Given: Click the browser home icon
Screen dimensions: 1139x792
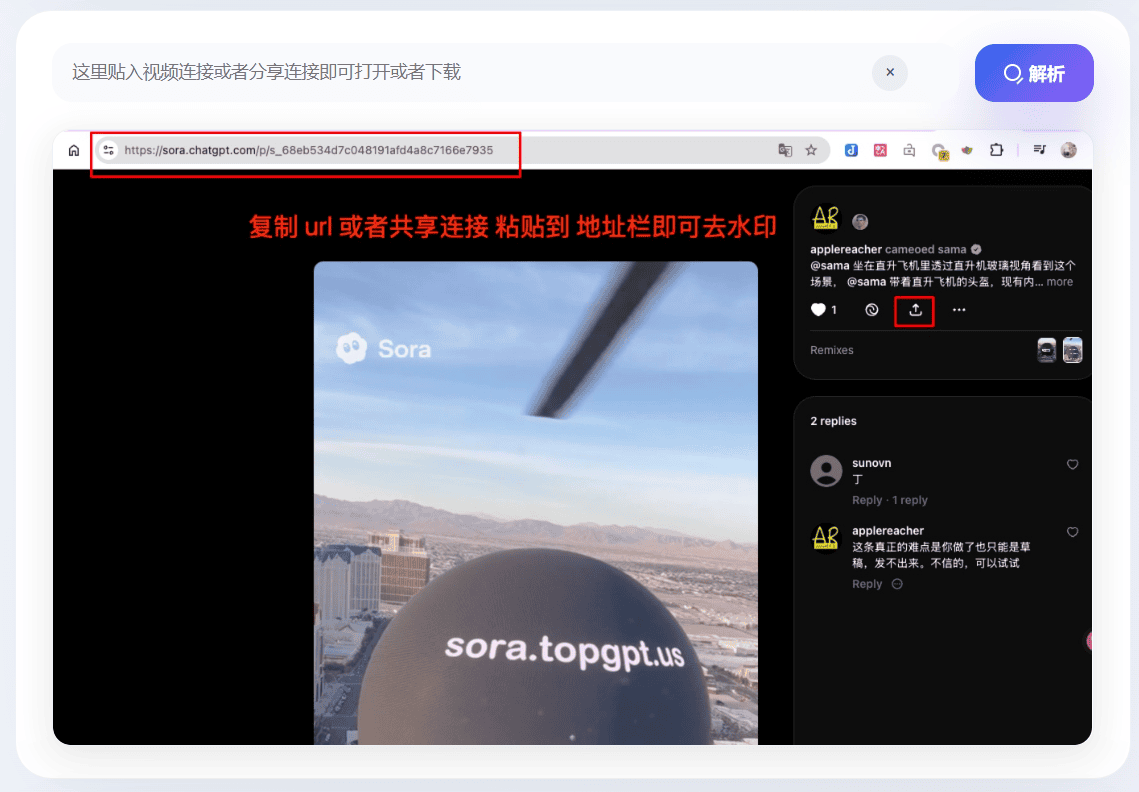Looking at the screenshot, I should point(74,150).
